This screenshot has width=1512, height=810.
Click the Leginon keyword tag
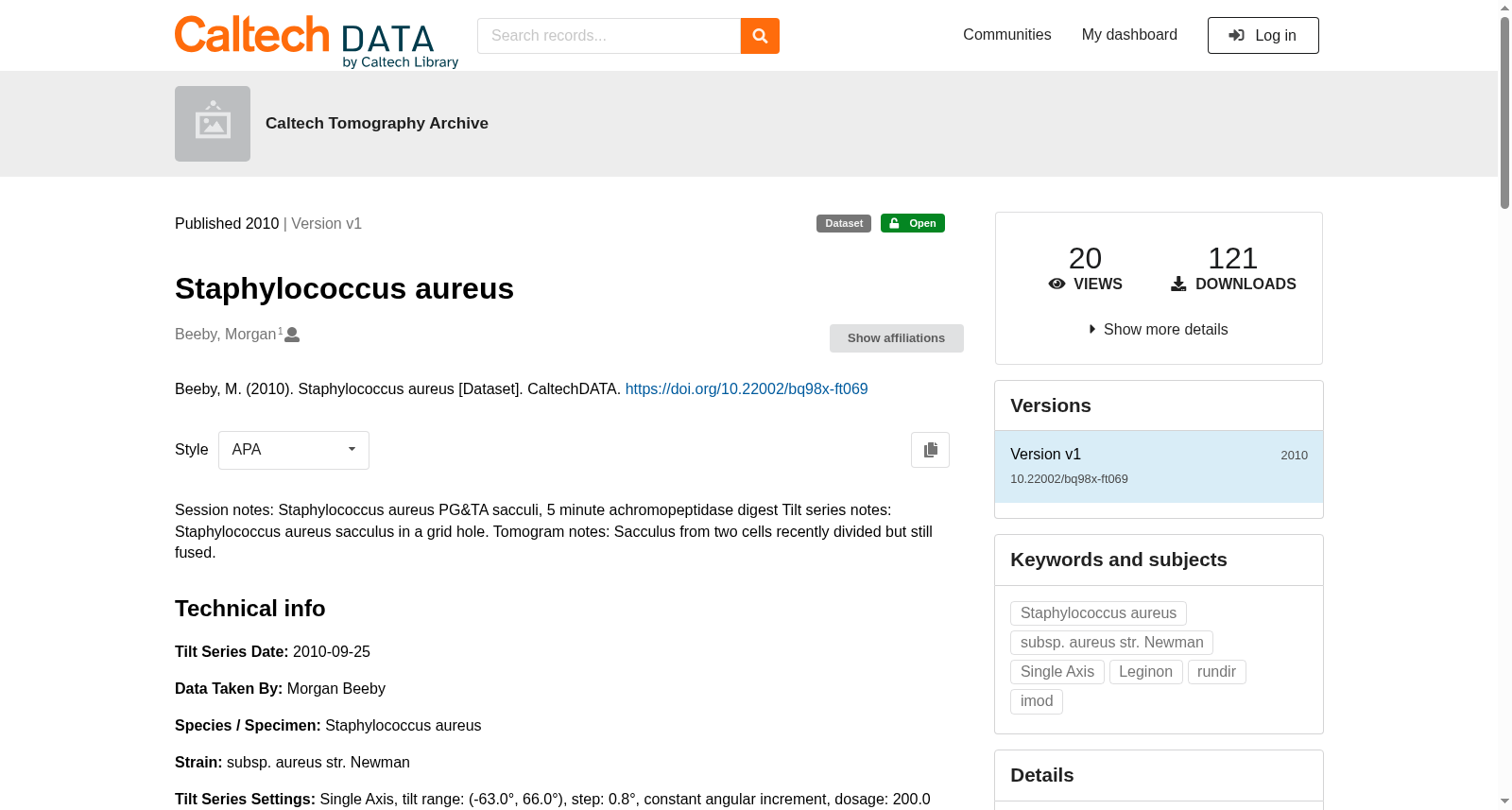click(1145, 672)
